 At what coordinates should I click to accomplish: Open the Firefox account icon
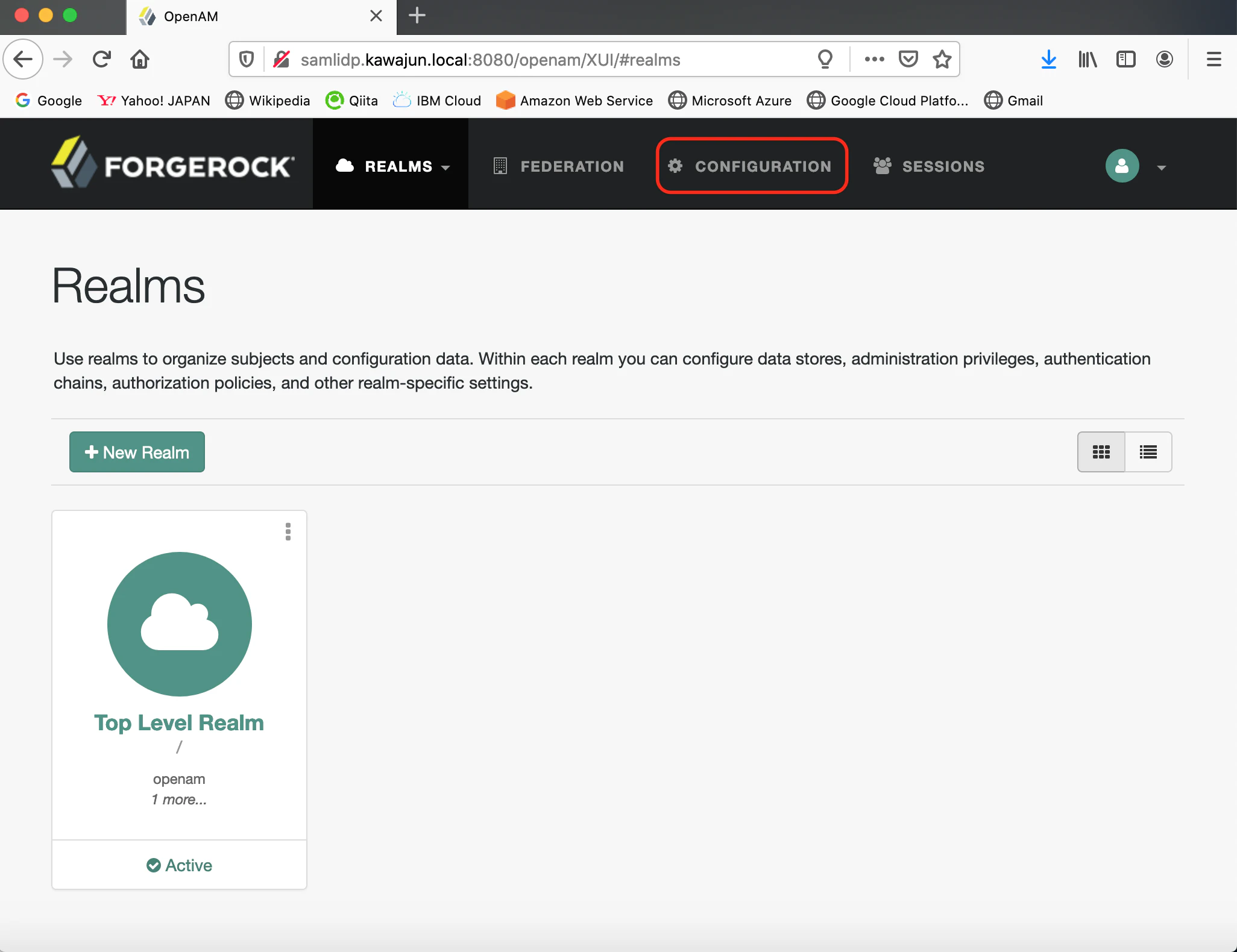[1164, 59]
